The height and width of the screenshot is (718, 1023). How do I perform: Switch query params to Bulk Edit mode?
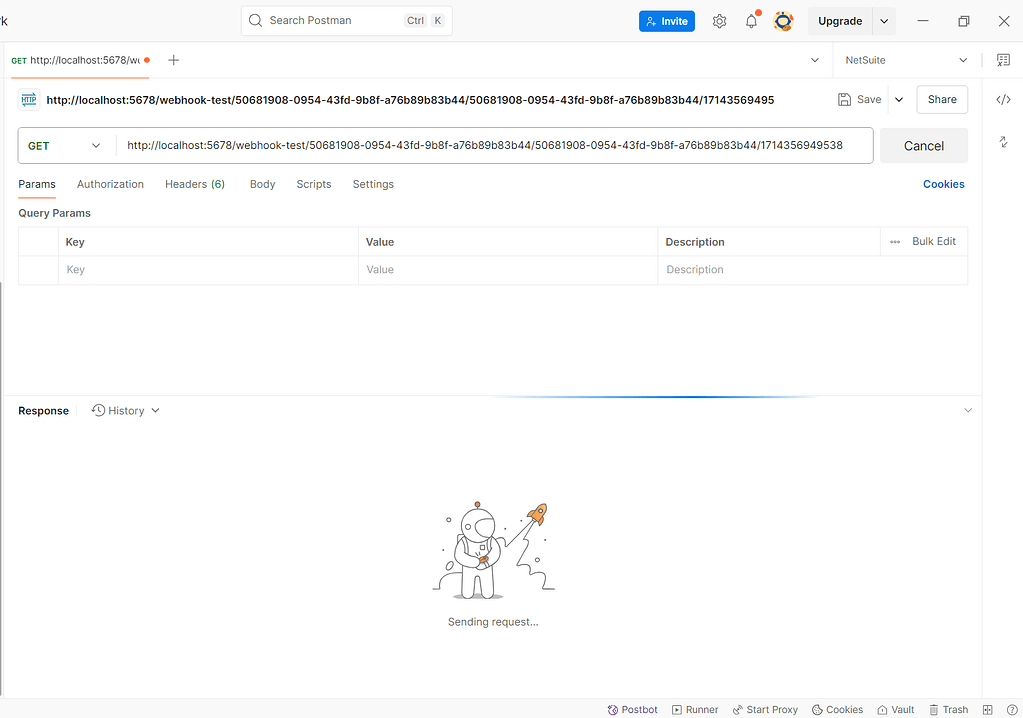[x=933, y=241]
